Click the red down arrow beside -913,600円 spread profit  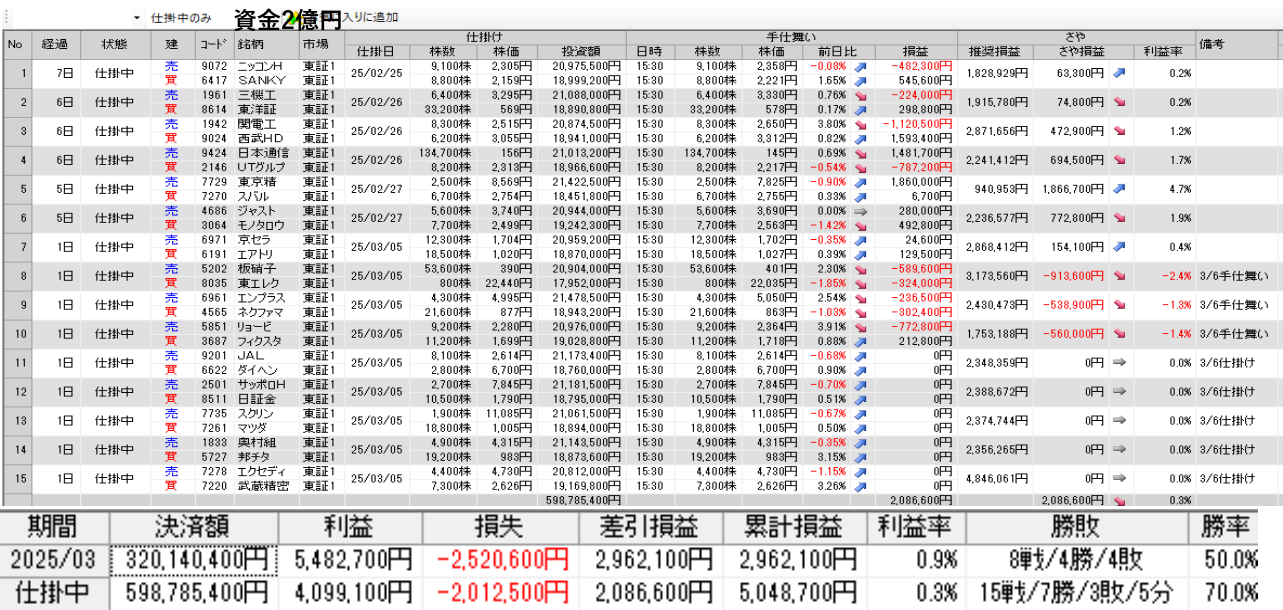(1118, 276)
